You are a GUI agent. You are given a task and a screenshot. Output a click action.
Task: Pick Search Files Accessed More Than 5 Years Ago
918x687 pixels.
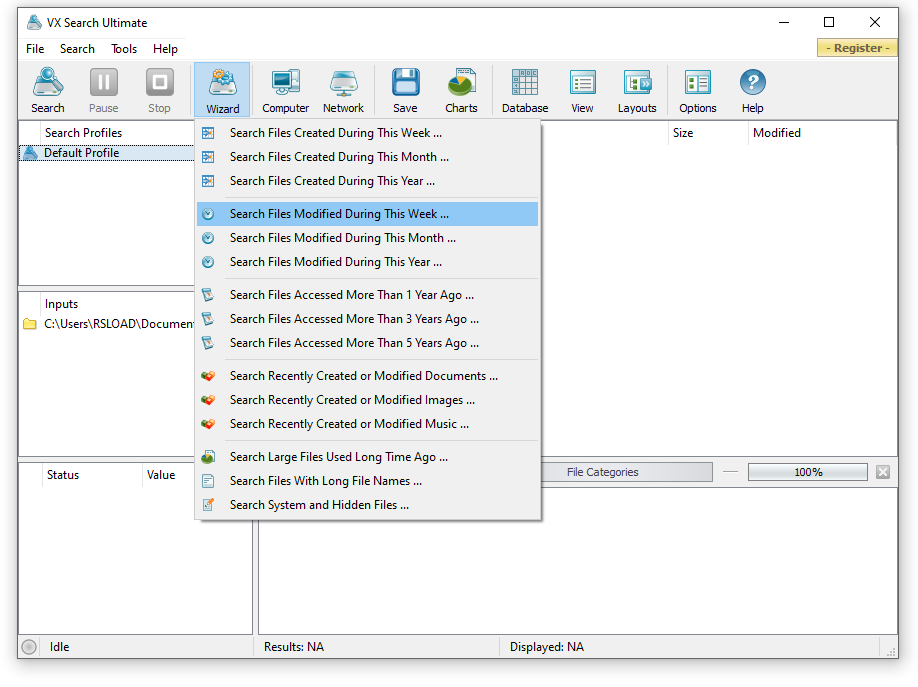click(367, 343)
